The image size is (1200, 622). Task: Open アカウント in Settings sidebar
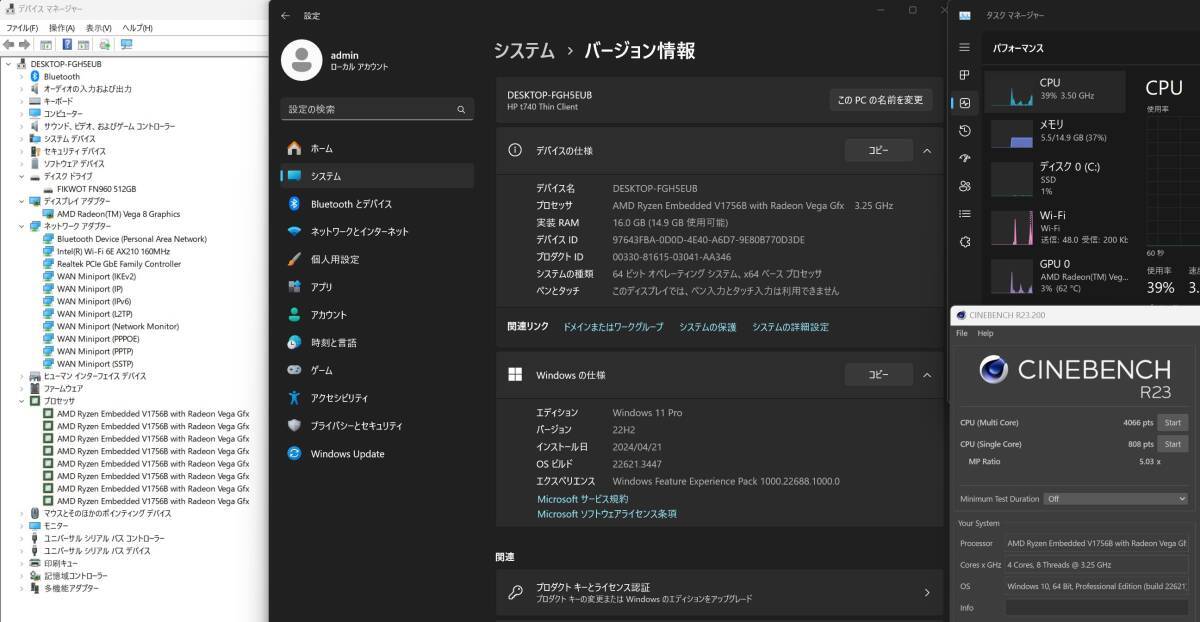click(x=377, y=315)
